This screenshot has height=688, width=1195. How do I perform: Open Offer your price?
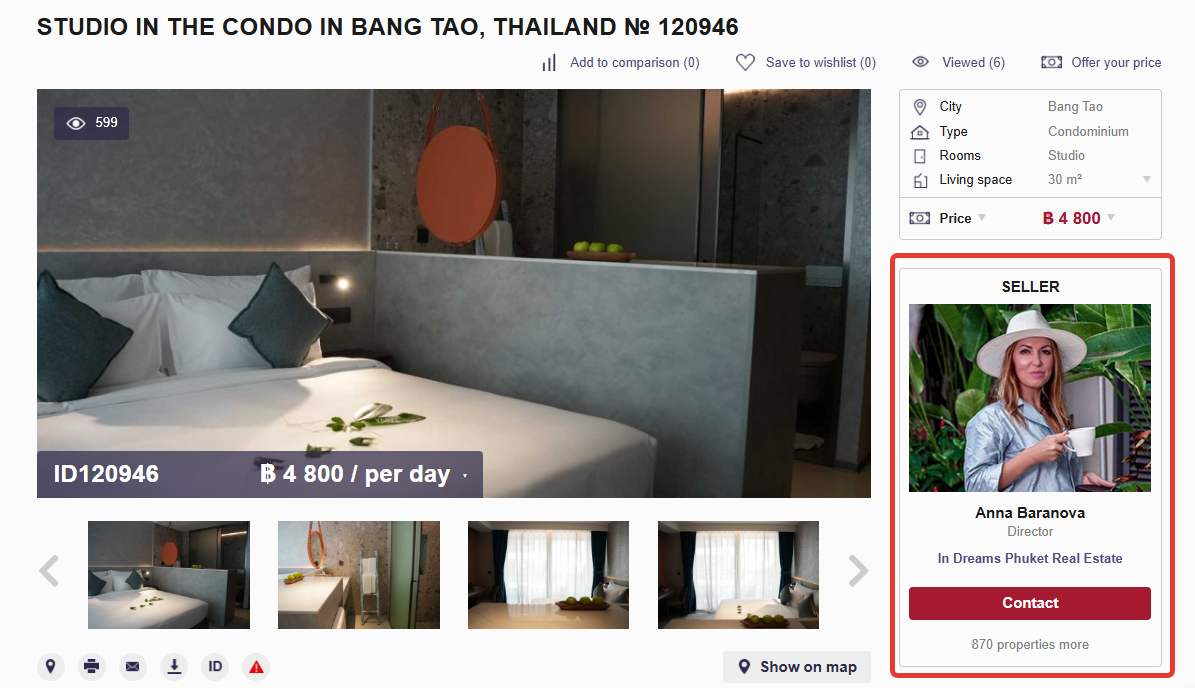1101,62
